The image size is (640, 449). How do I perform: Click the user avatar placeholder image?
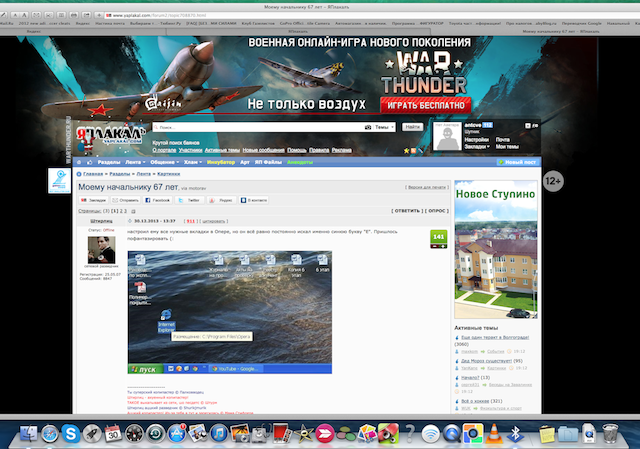(x=447, y=136)
